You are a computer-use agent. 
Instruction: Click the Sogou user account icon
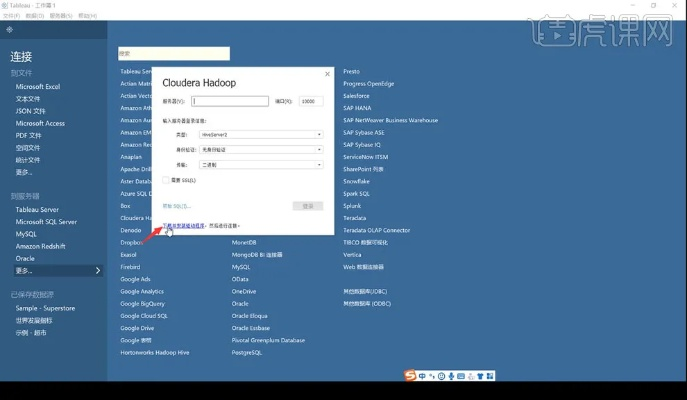[x=471, y=376]
